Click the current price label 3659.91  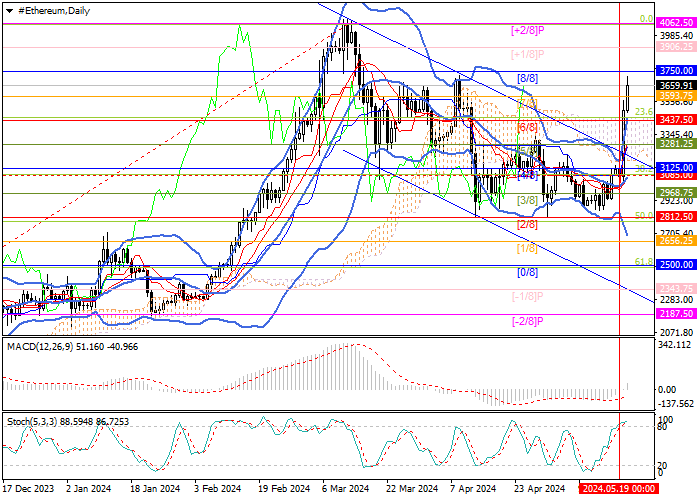(x=677, y=85)
